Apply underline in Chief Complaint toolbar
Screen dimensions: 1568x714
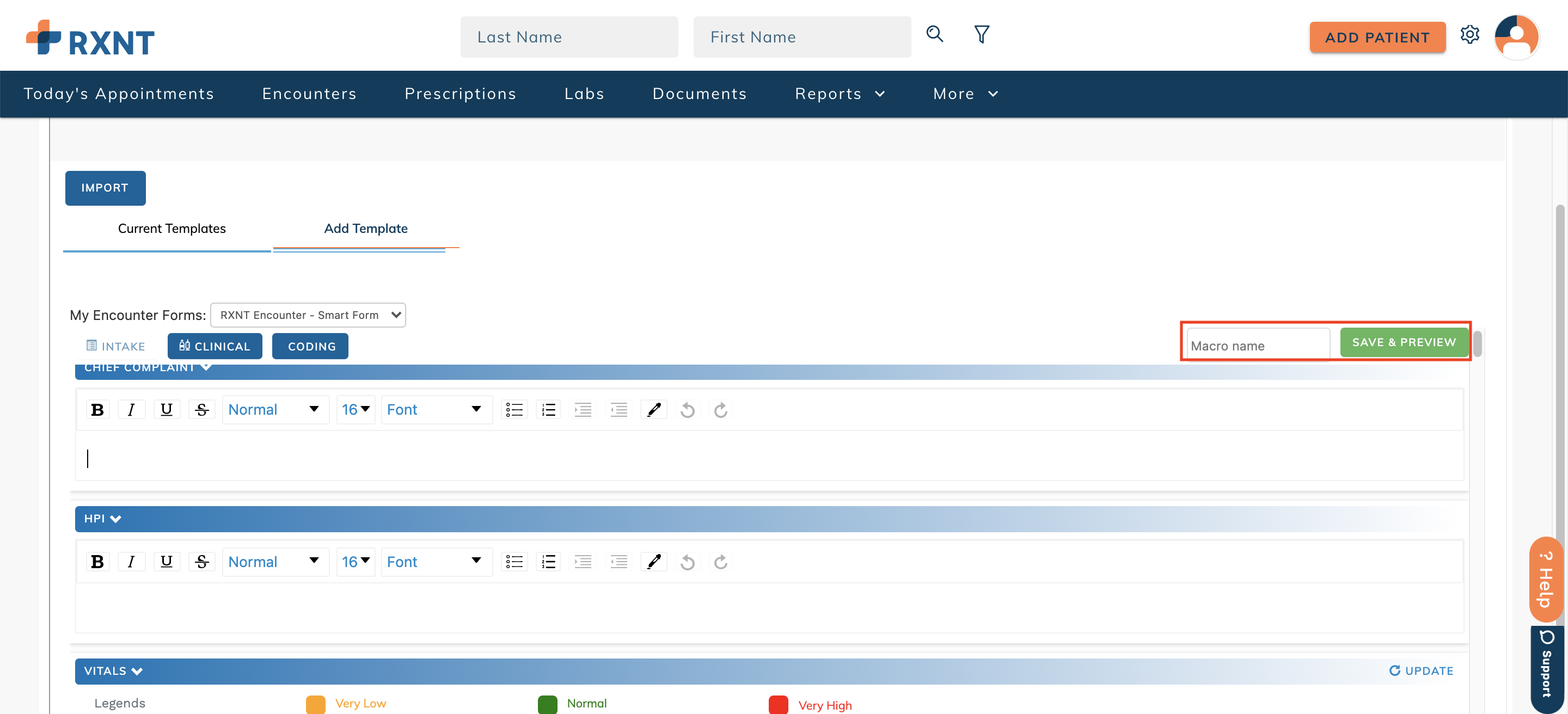pos(166,409)
